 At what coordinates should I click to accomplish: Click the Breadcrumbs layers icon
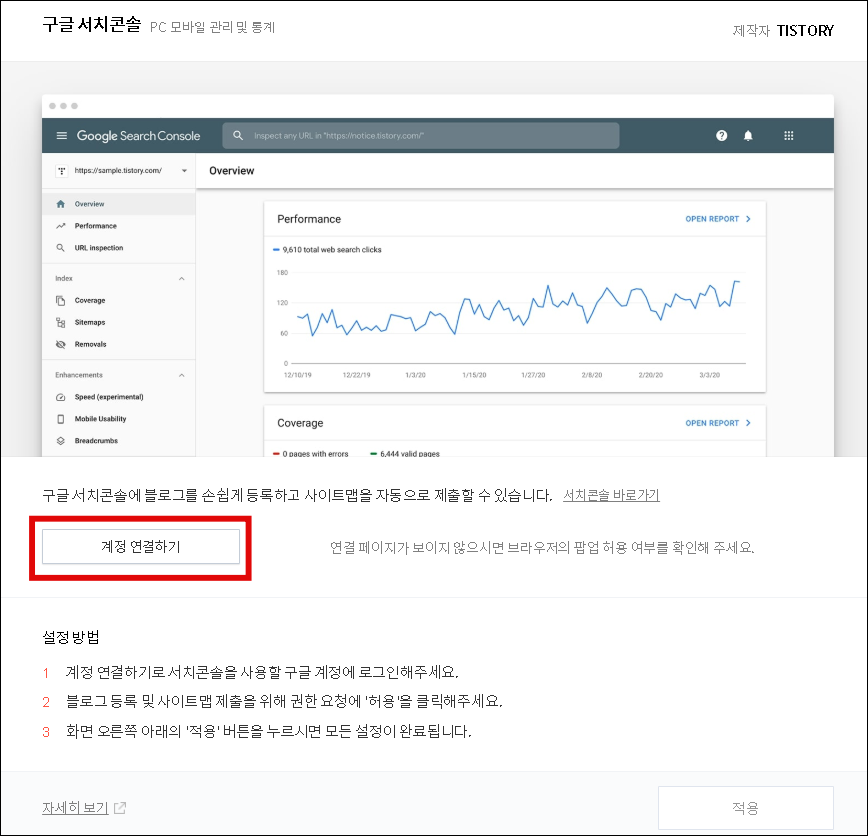click(60, 441)
